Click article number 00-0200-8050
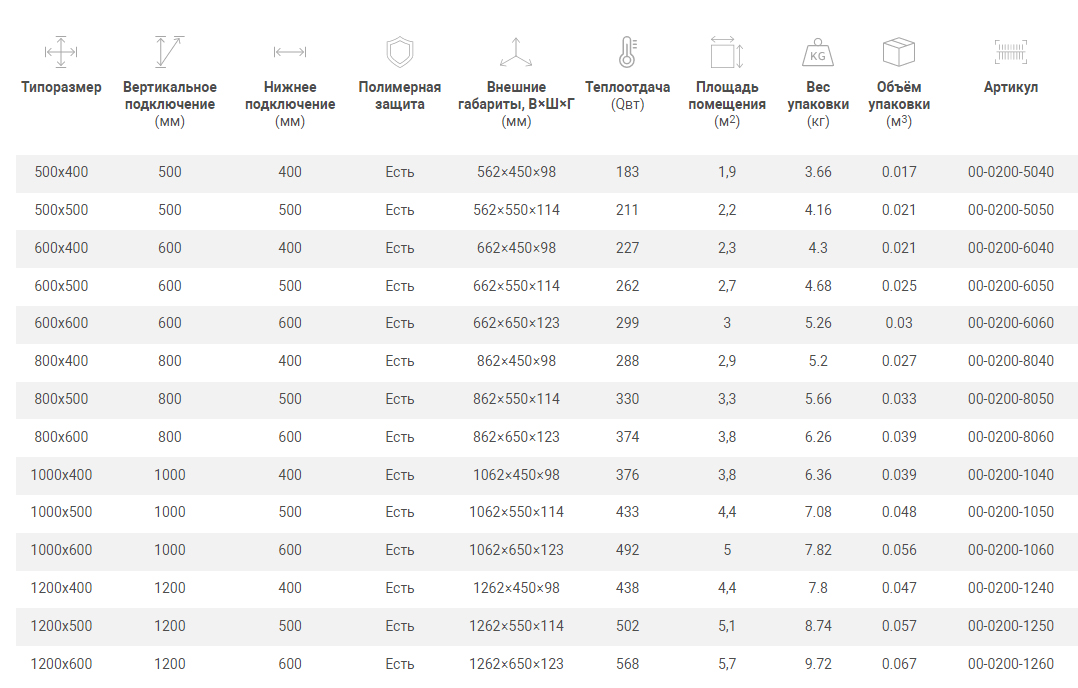This screenshot has height=688, width=1078. pyautogui.click(x=1010, y=399)
